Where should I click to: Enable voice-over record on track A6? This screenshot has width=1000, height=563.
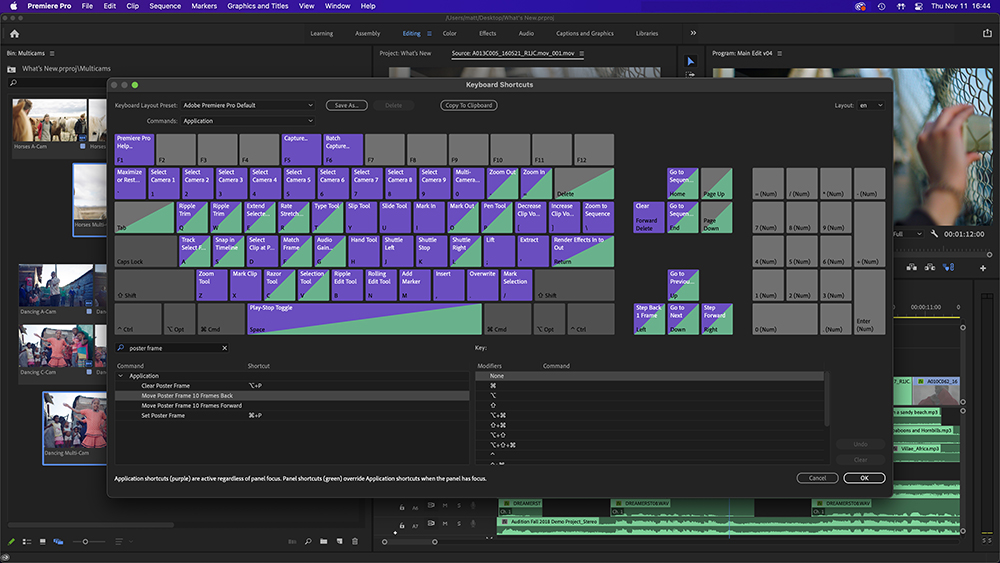[x=473, y=506]
